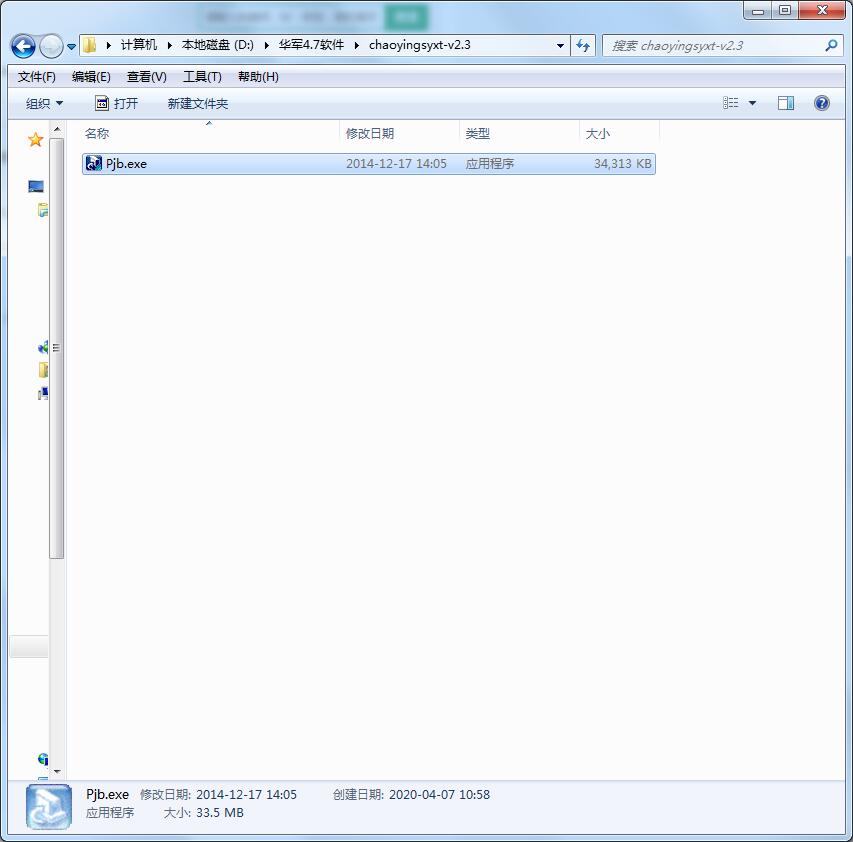853x842 pixels.
Task: Click chaoyingsyxt-v2.3 breadcrumb segment
Action: [x=419, y=45]
